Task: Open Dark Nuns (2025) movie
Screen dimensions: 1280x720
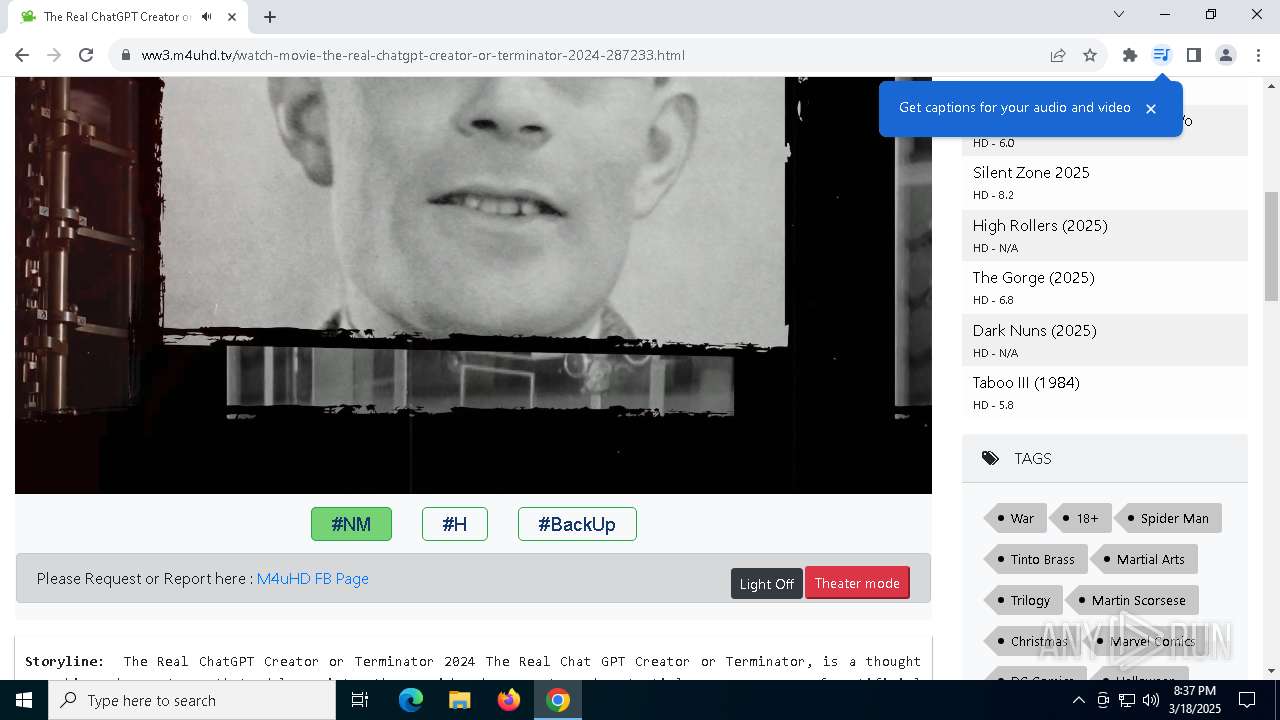Action: click(x=1034, y=330)
